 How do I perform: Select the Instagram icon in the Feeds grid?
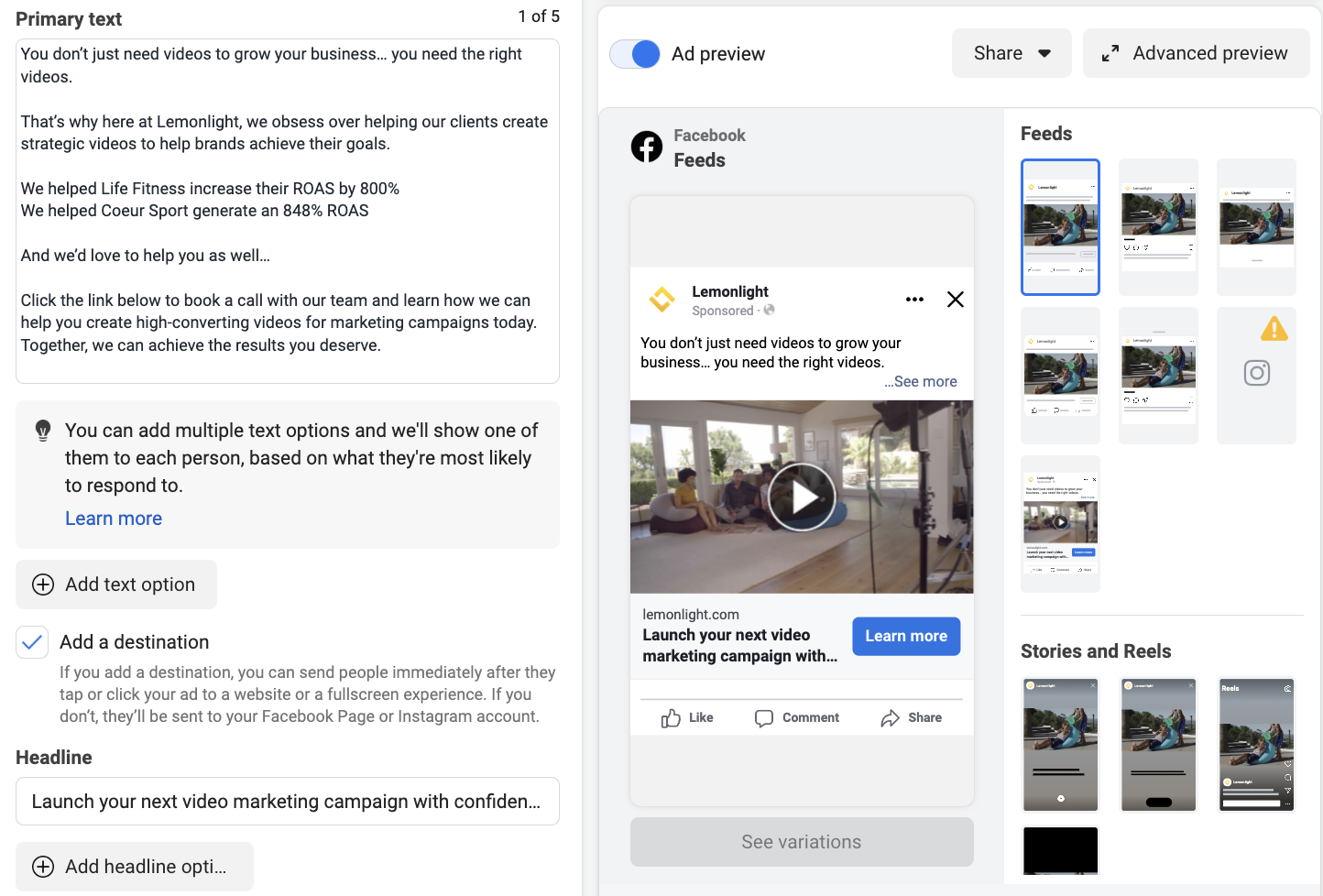tap(1256, 373)
